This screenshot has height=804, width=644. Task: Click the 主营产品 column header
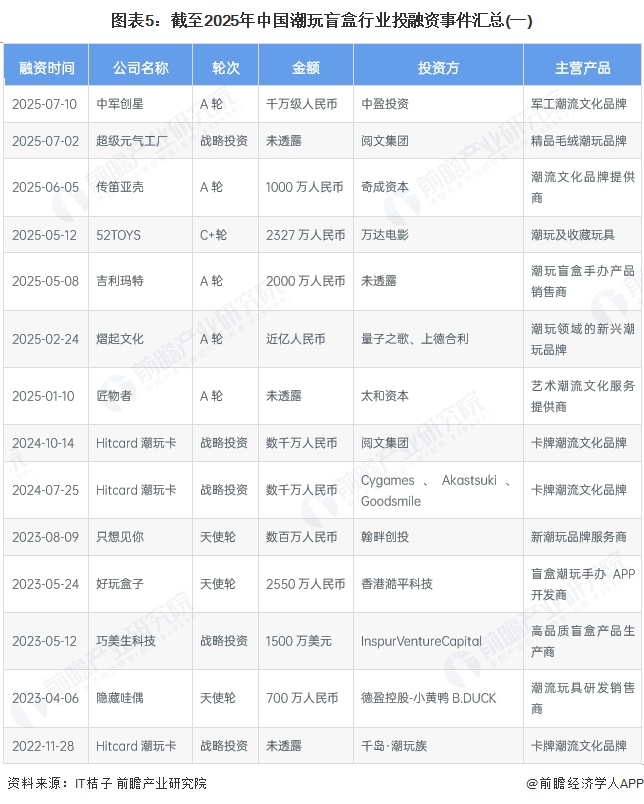tap(582, 68)
